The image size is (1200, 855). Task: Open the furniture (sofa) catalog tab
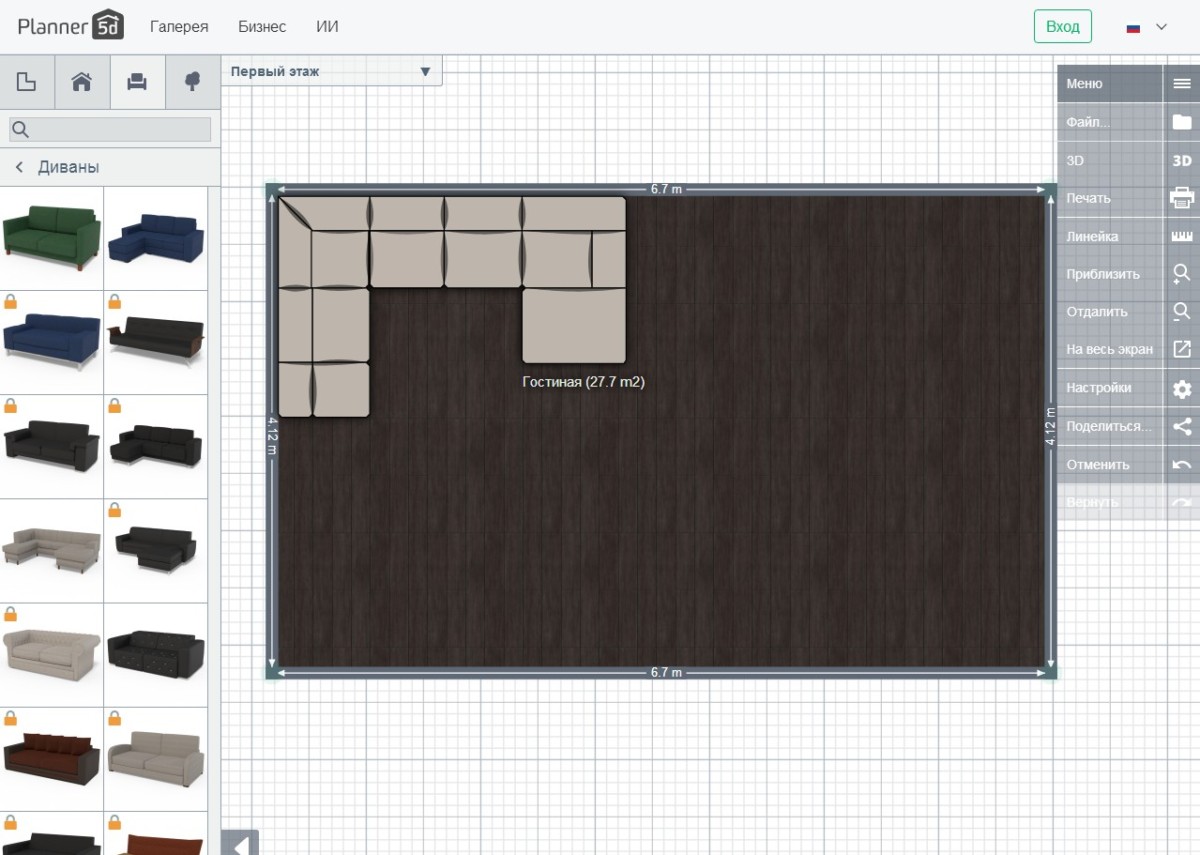pyautogui.click(x=137, y=82)
